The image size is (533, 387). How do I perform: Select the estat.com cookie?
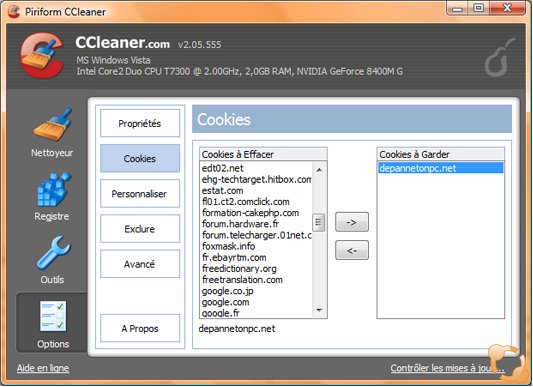tap(222, 190)
